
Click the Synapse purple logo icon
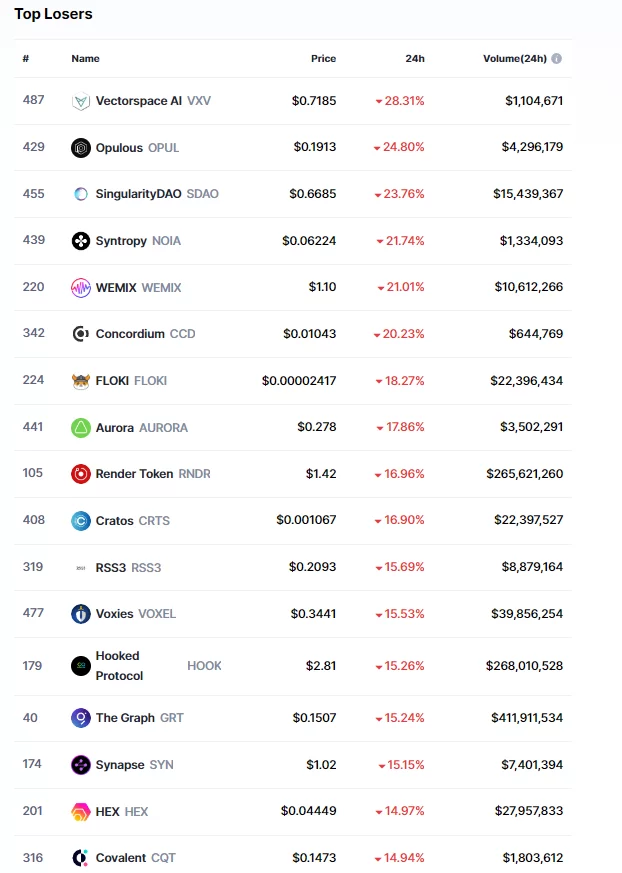click(x=81, y=765)
